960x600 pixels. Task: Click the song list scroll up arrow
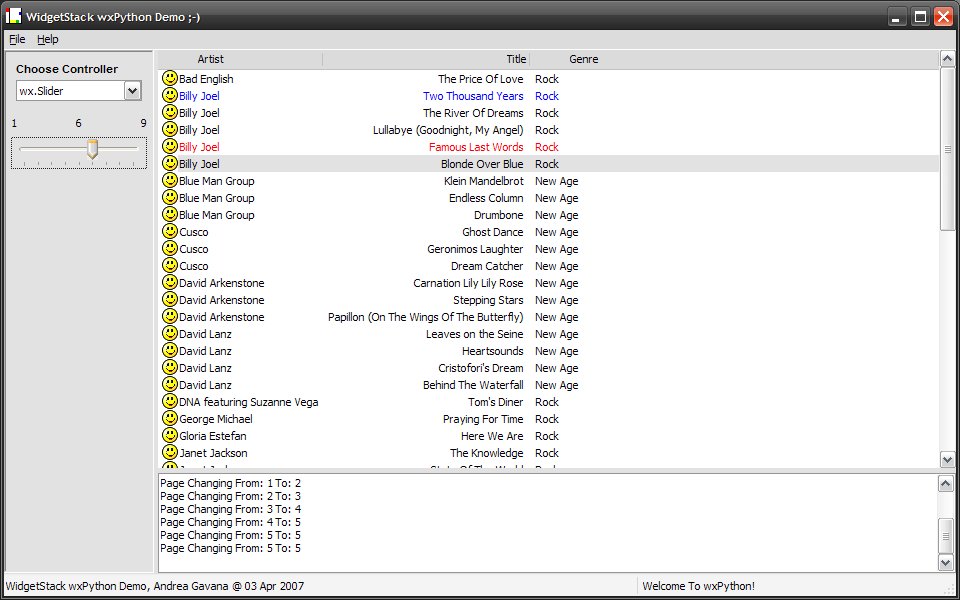pyautogui.click(x=947, y=59)
